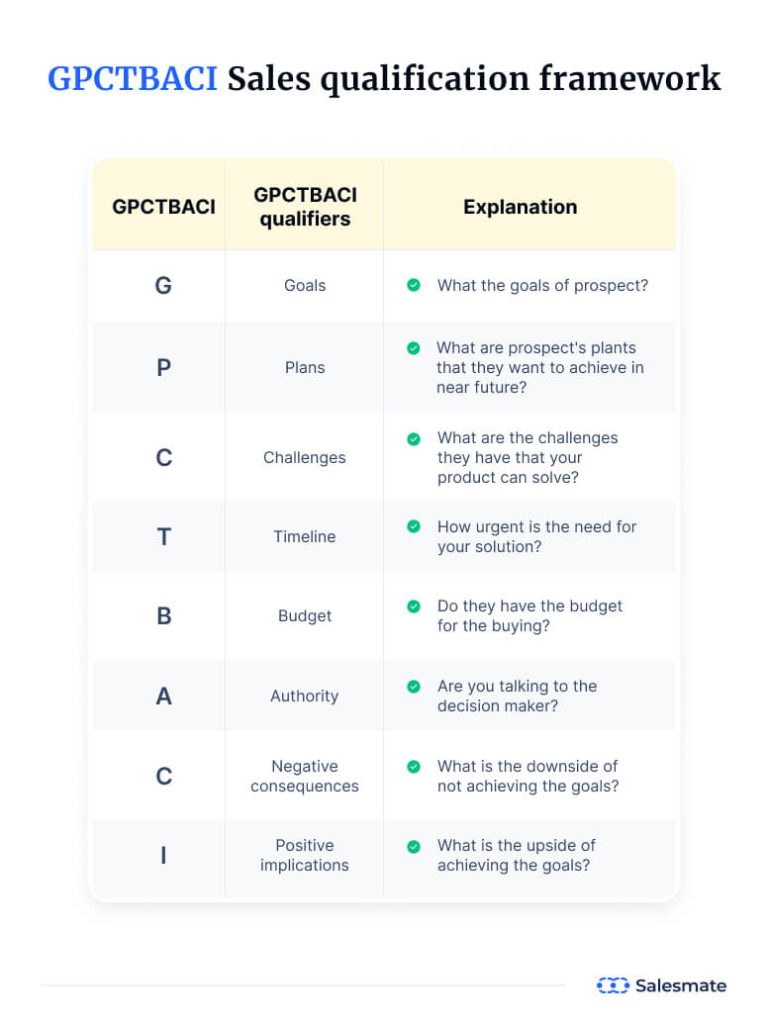Click the Goals qualifier cell
The width and height of the screenshot is (768, 1024).
[x=305, y=285]
